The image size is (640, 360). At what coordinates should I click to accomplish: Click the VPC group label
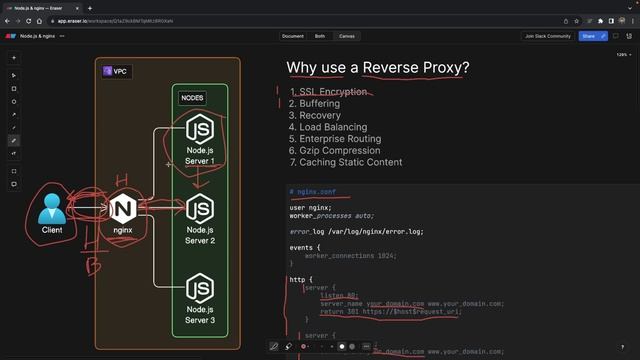pyautogui.click(x=116, y=71)
